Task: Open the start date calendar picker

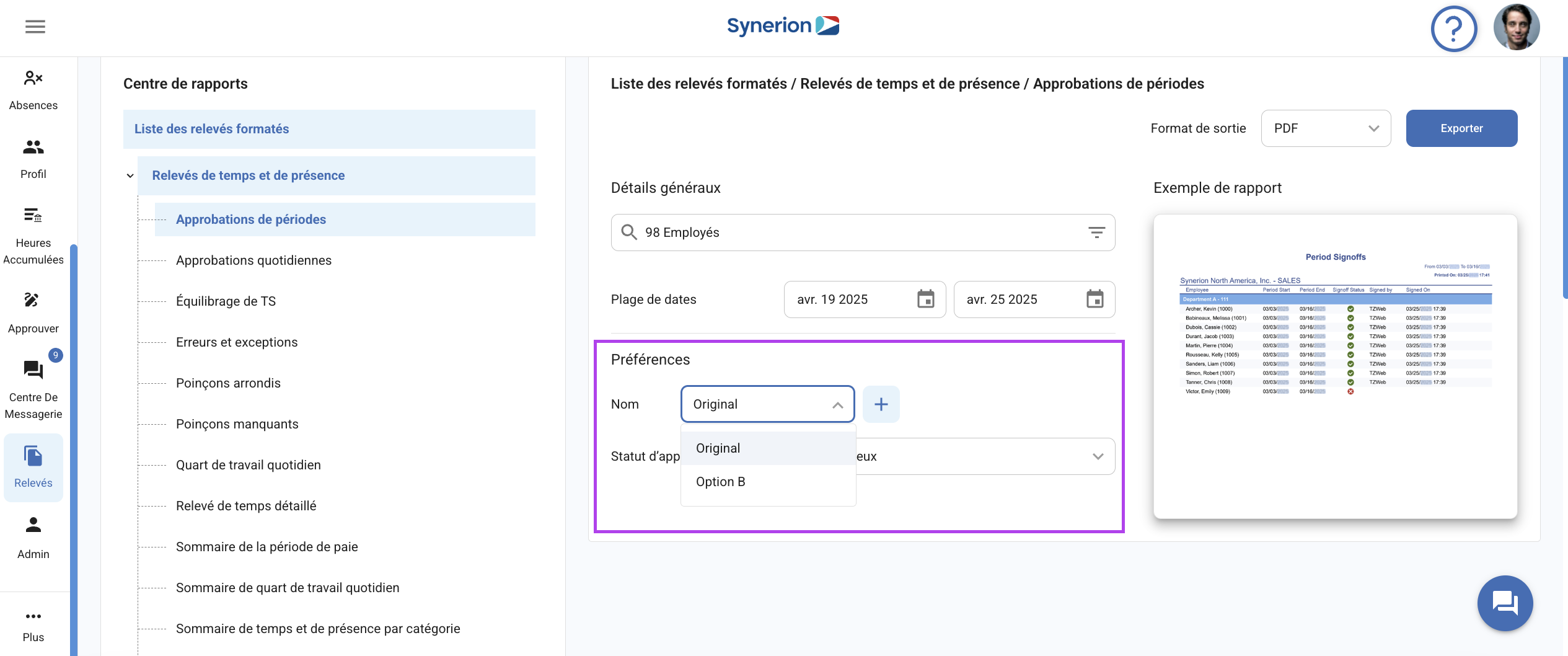Action: (925, 299)
